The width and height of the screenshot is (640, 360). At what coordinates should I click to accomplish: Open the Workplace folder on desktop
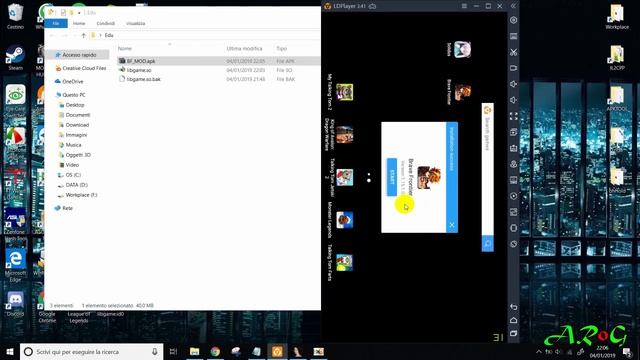coord(617,16)
